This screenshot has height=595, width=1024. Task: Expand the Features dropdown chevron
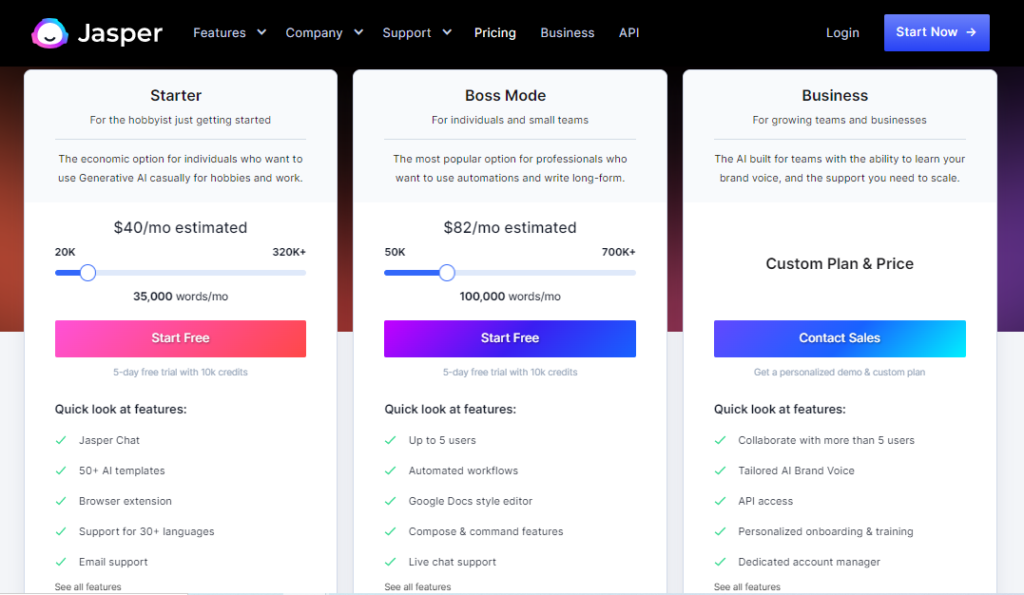pos(261,32)
